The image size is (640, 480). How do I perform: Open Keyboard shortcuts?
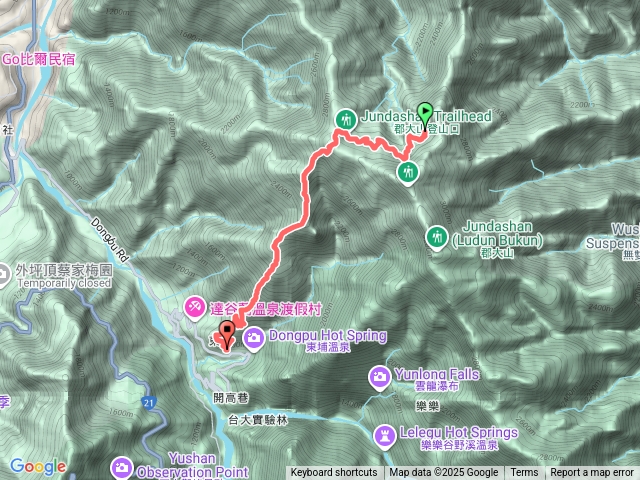[334, 473]
